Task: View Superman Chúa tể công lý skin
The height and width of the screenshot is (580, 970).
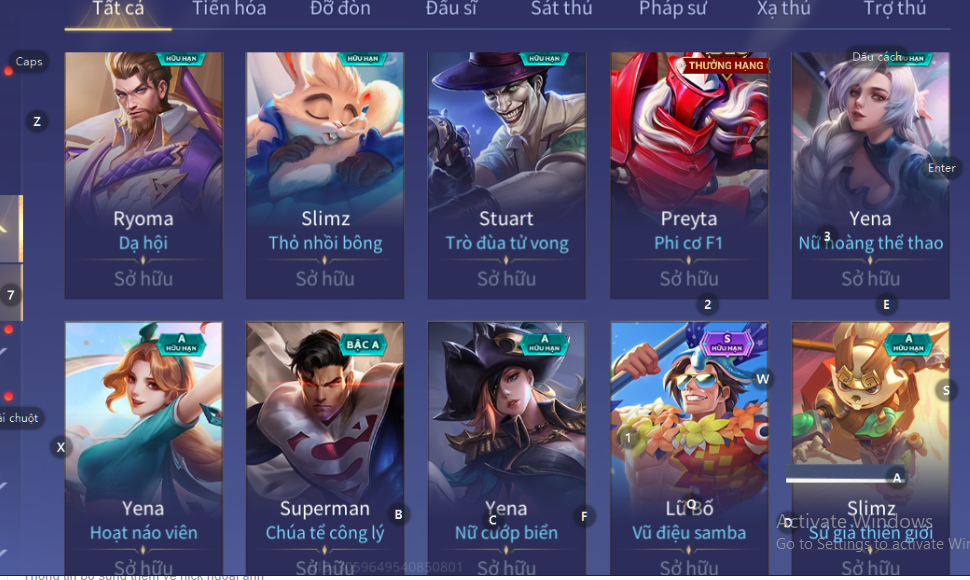Action: tap(325, 448)
